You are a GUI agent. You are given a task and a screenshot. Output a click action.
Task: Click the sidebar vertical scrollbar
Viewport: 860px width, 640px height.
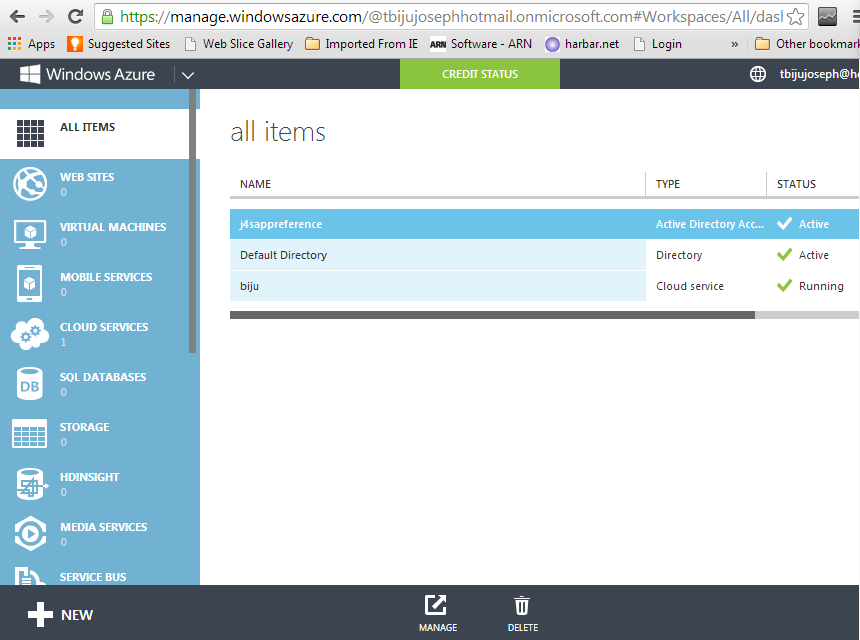[193, 222]
